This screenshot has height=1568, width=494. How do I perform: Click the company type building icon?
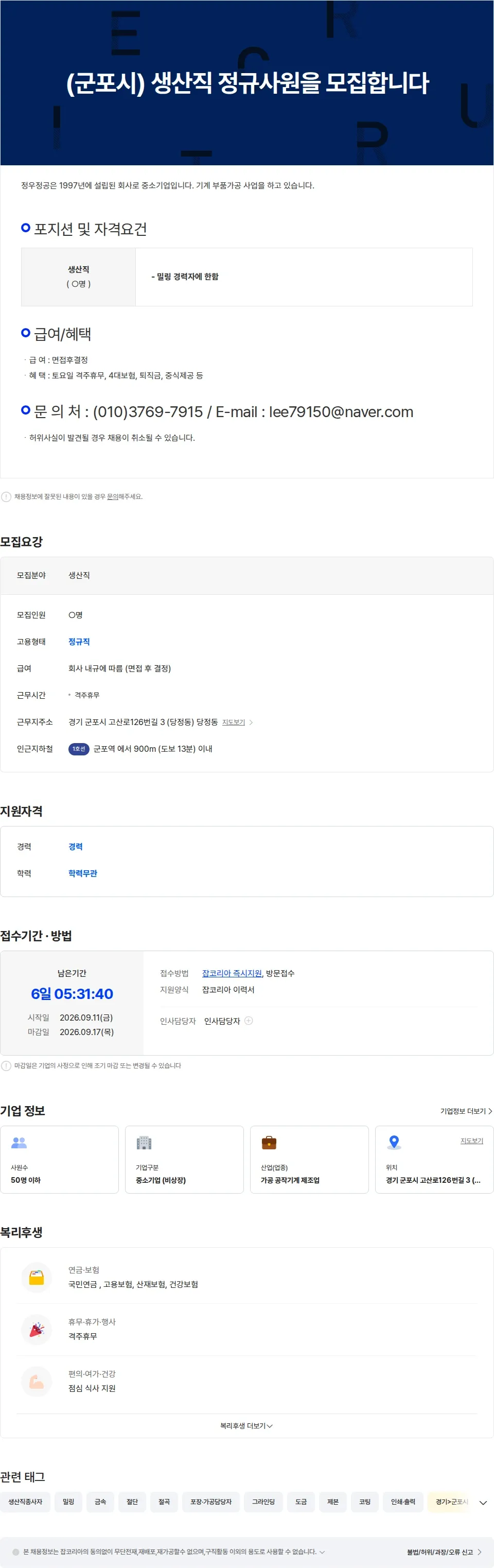(x=144, y=1143)
